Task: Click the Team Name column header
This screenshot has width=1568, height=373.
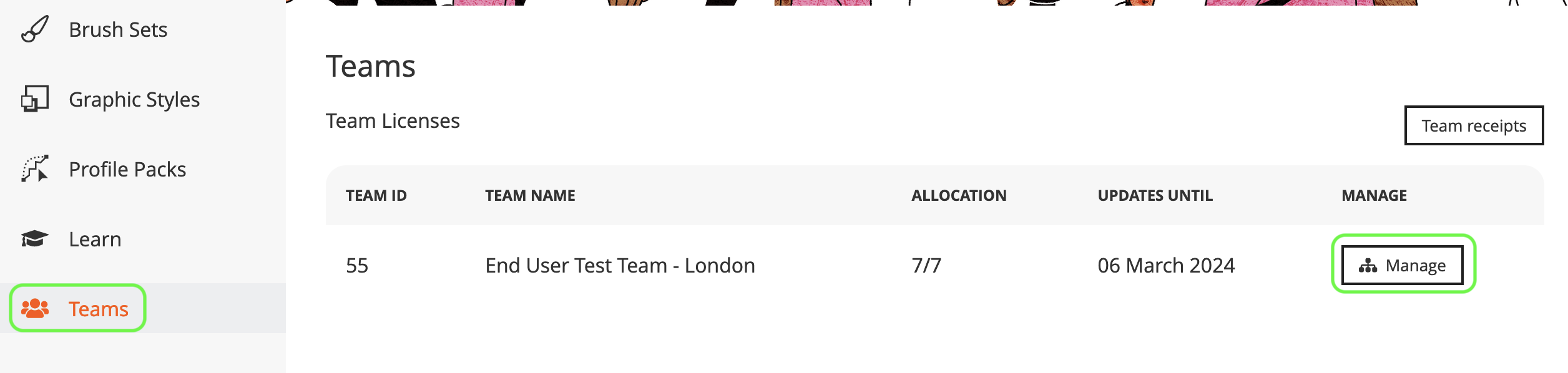Action: [x=530, y=196]
